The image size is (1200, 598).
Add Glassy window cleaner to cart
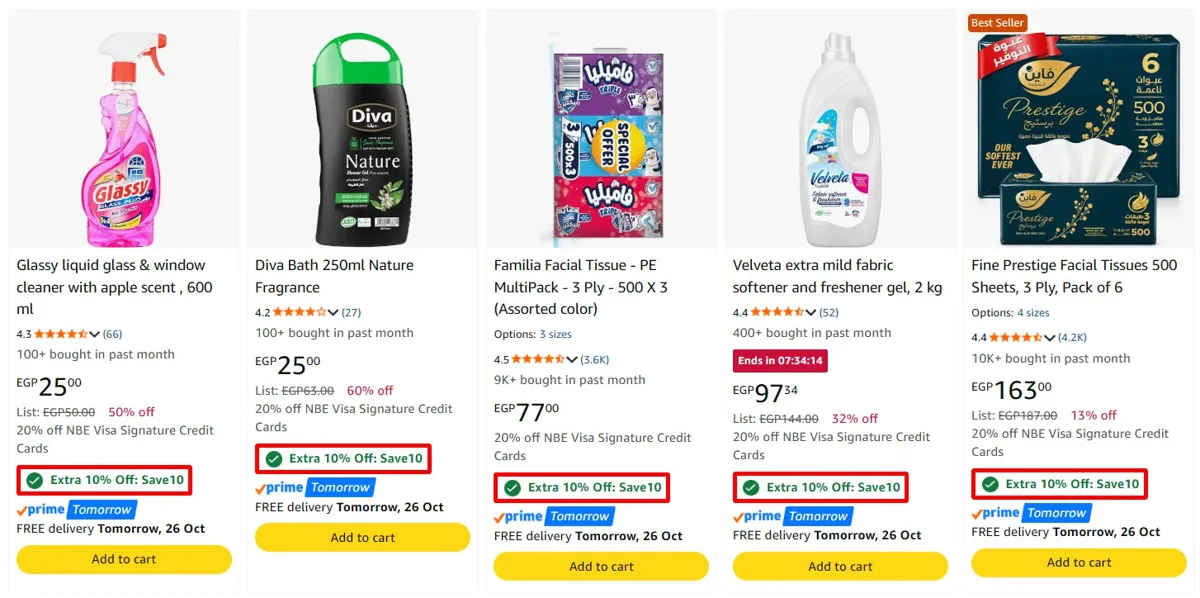tap(124, 559)
